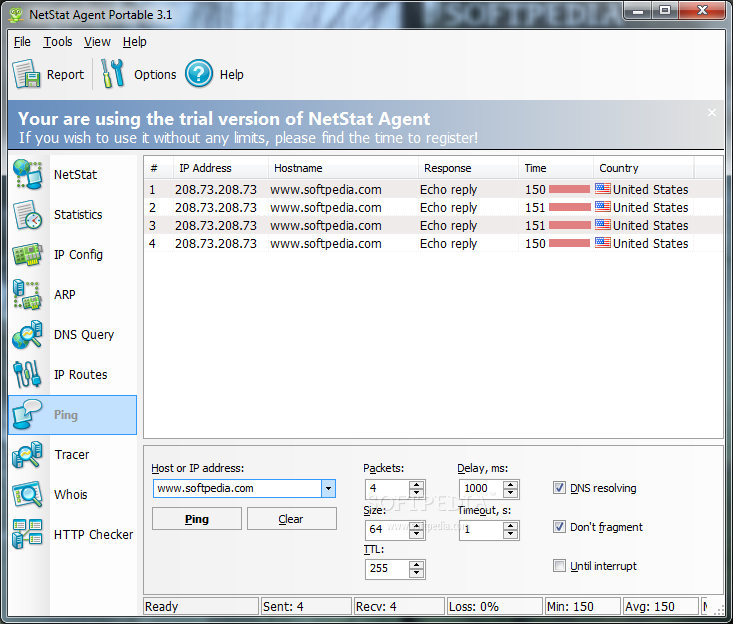Click the US flag in row 2
Screen dimensions: 733x624
pyautogui.click(x=603, y=207)
